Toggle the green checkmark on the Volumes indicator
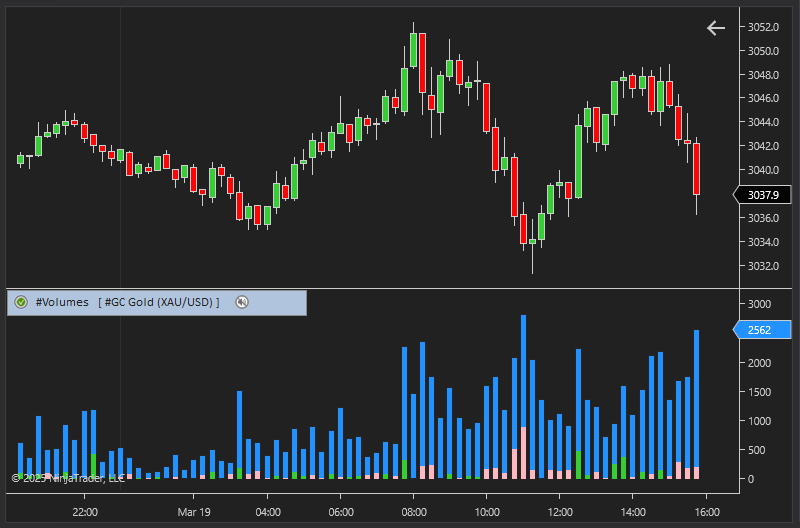The image size is (800, 528). coord(21,302)
